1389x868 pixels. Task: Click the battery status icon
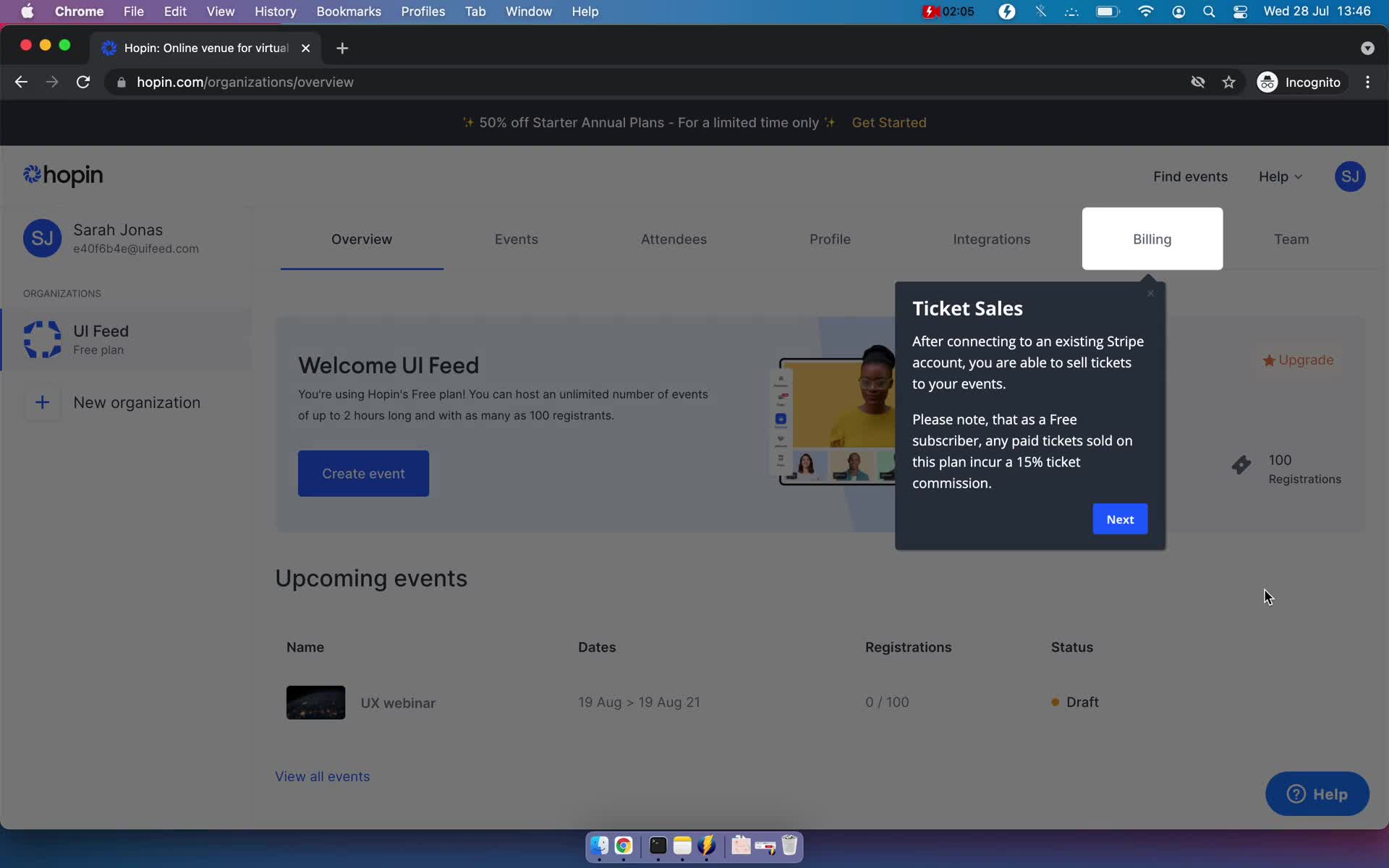coord(1108,12)
